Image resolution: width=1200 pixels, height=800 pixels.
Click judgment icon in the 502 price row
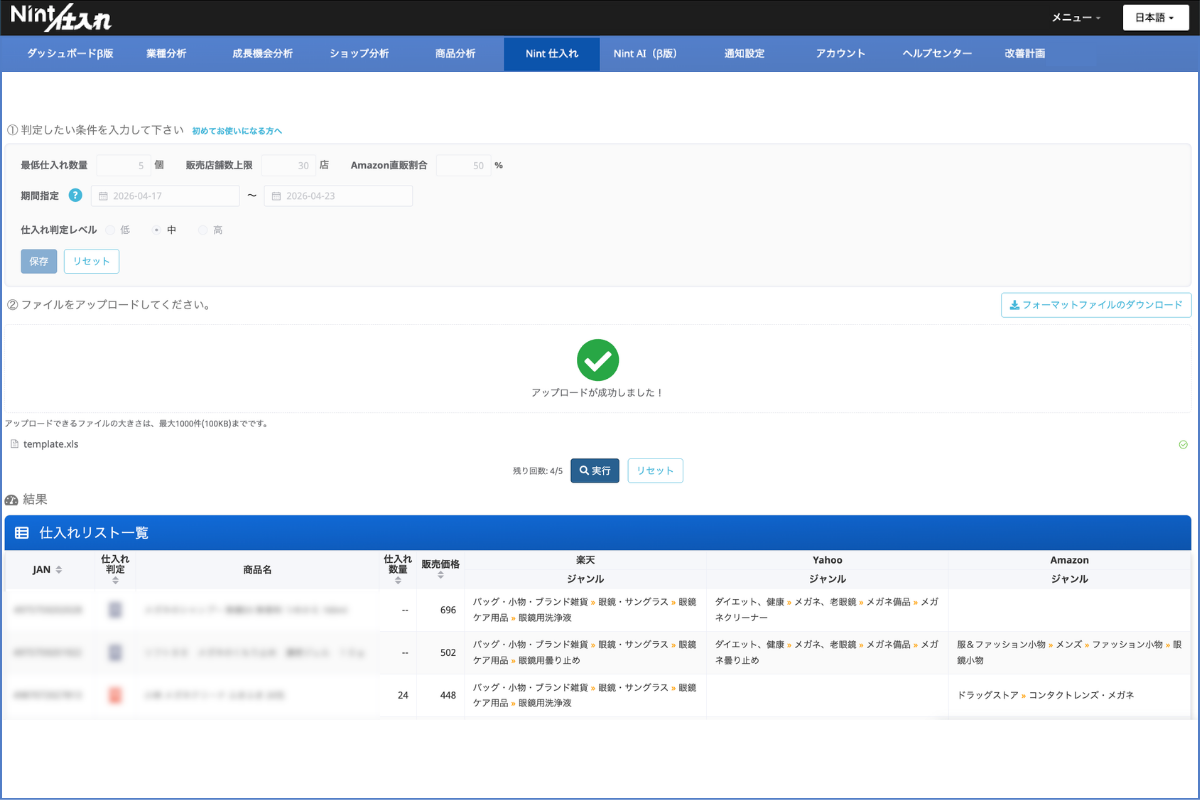(x=115, y=652)
